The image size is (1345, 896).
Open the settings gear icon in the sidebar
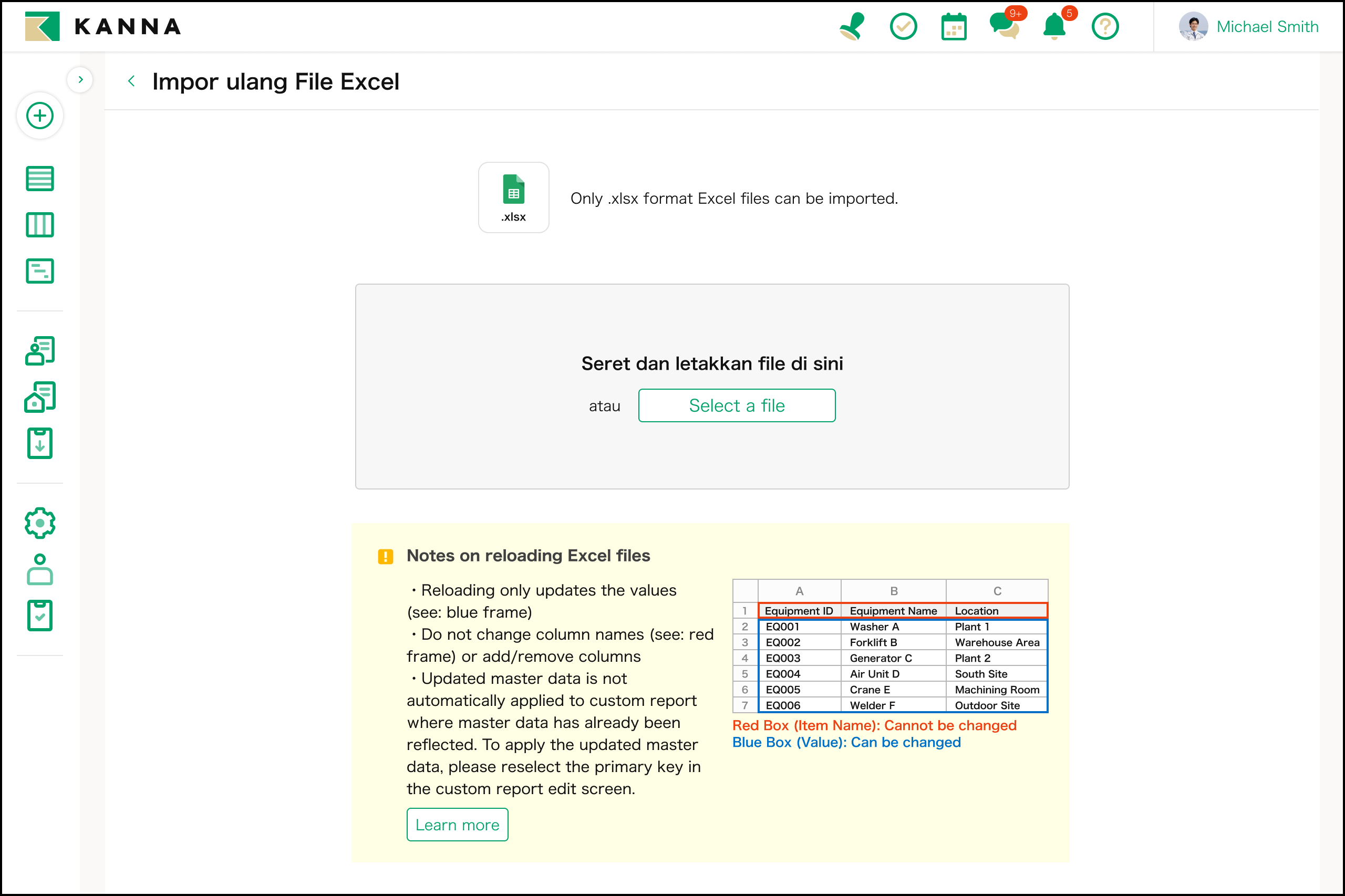click(x=40, y=523)
